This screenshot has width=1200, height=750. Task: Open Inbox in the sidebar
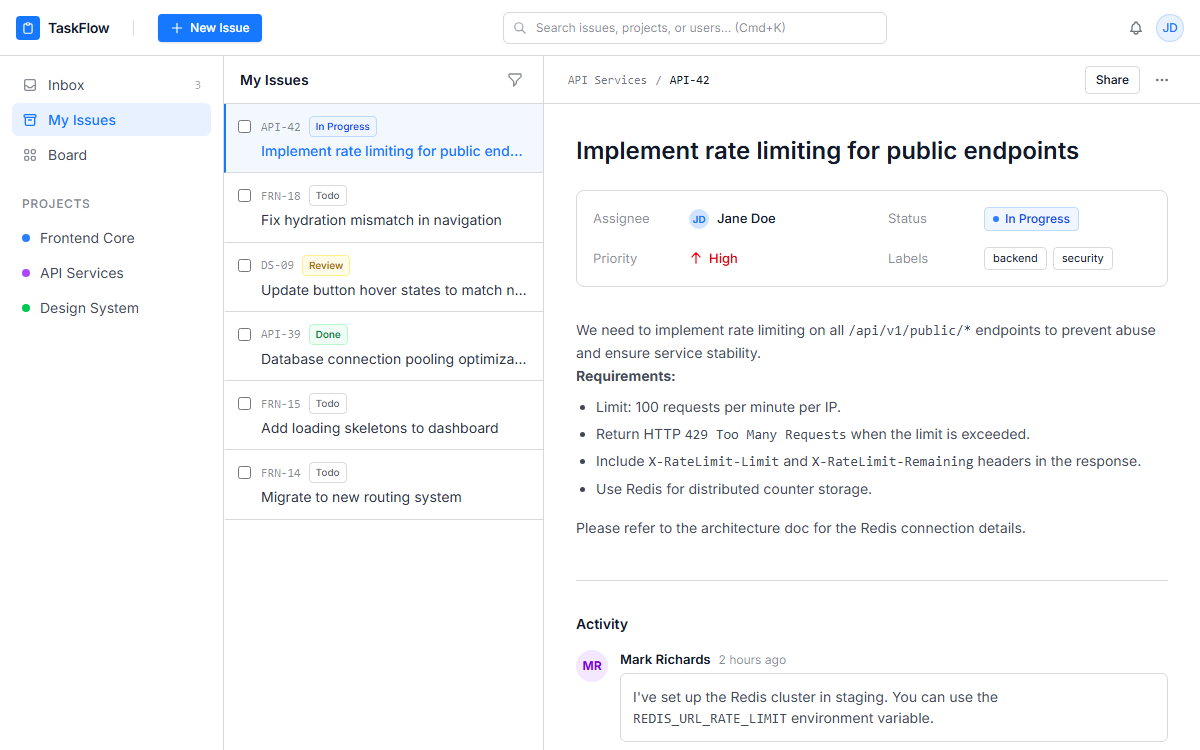[111, 85]
